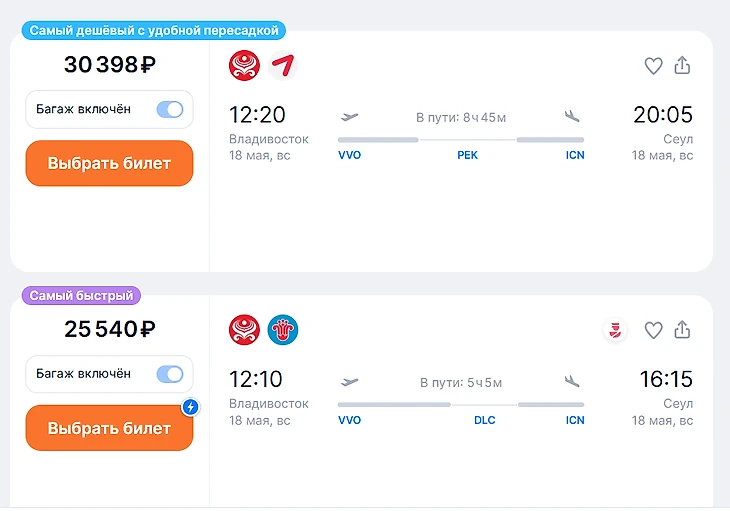The width and height of the screenshot is (730, 511).
Task: Click the DLC layover airport code
Action: (x=484, y=420)
